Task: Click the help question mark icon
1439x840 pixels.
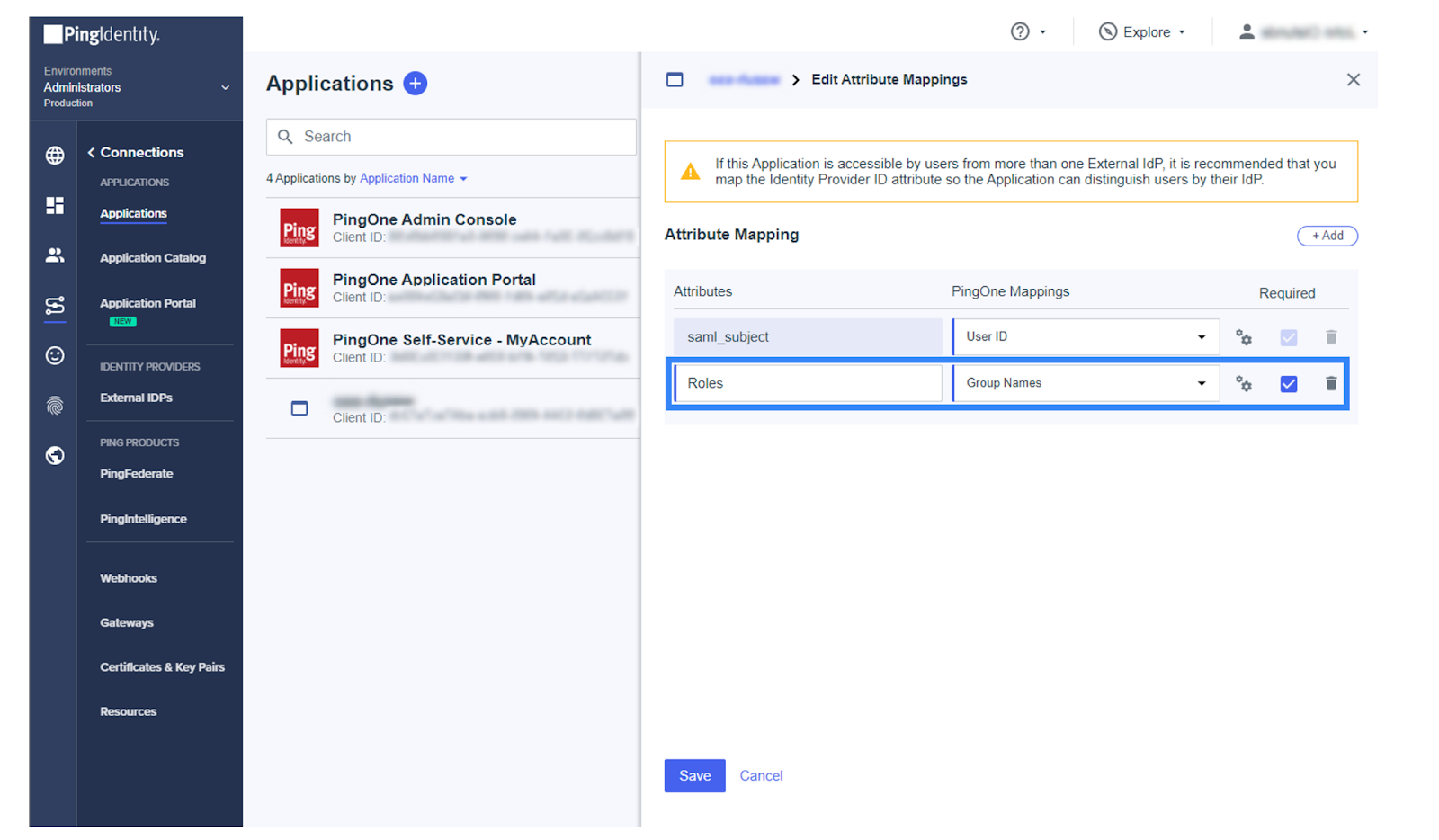Action: 1020,32
